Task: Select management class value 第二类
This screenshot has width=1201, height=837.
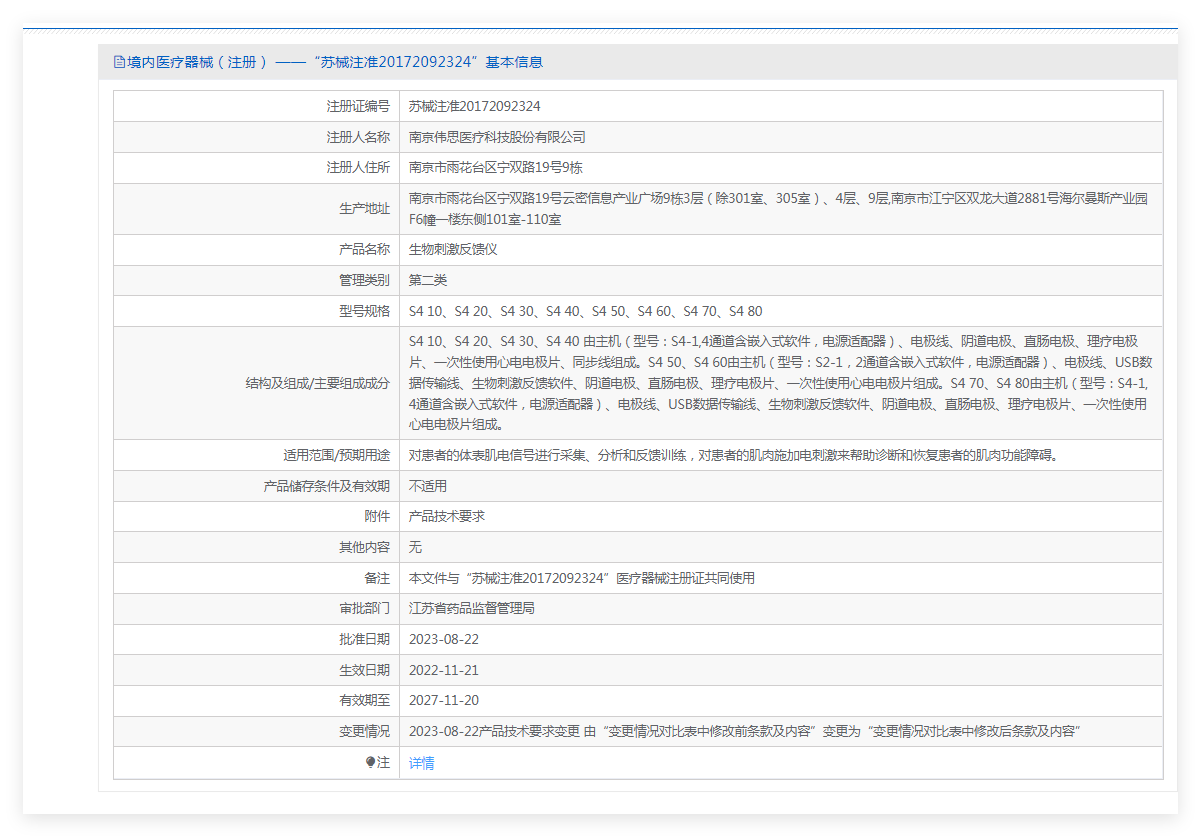Action: pos(428,281)
